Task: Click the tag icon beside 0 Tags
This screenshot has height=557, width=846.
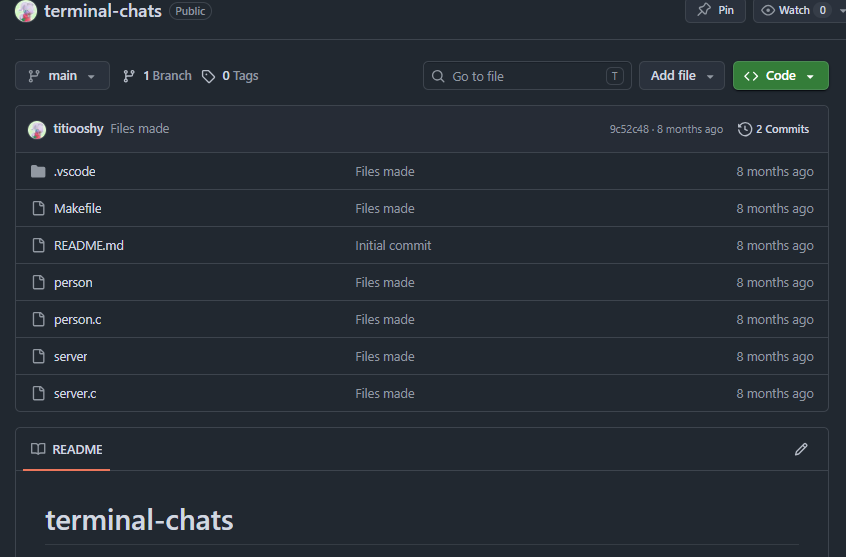Action: point(208,76)
